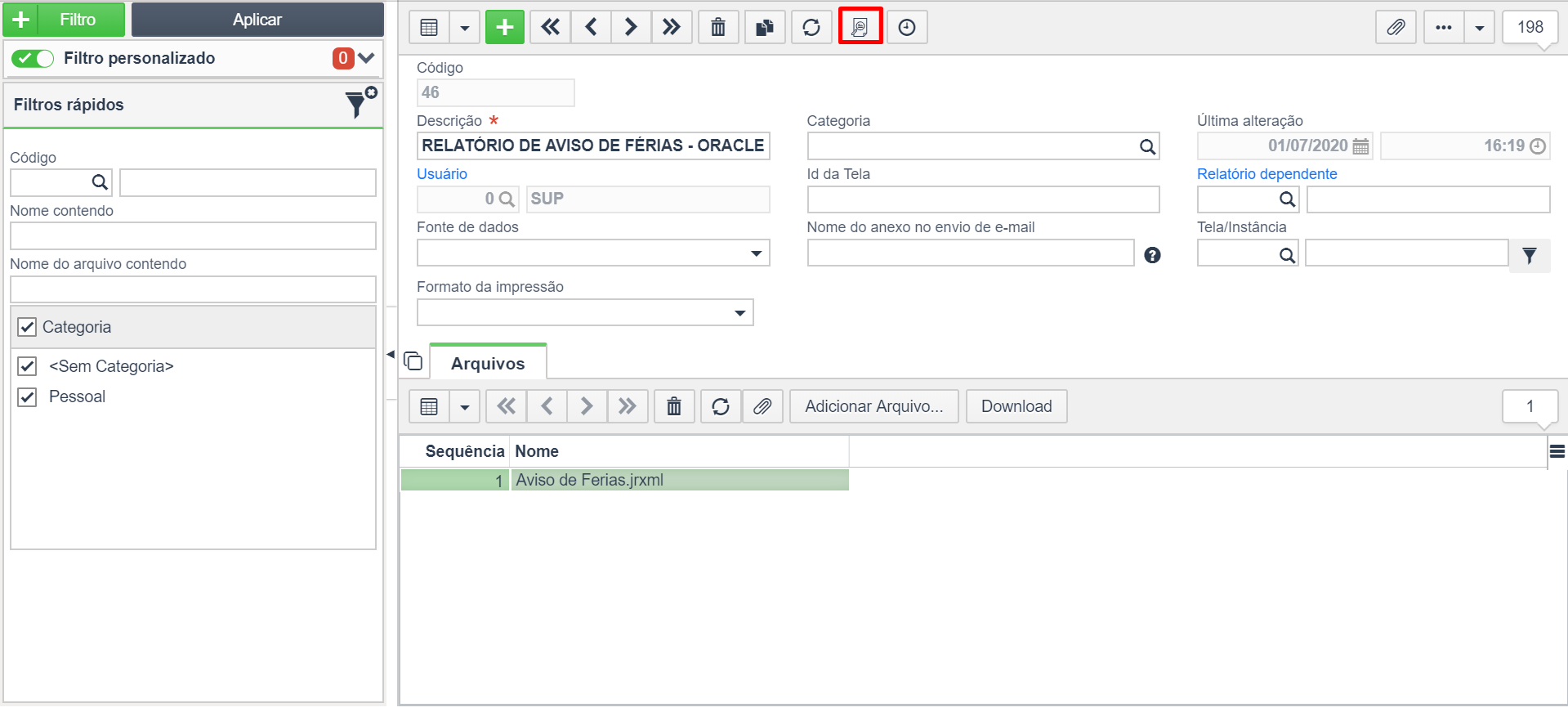Click the help question mark icon

click(x=1152, y=255)
